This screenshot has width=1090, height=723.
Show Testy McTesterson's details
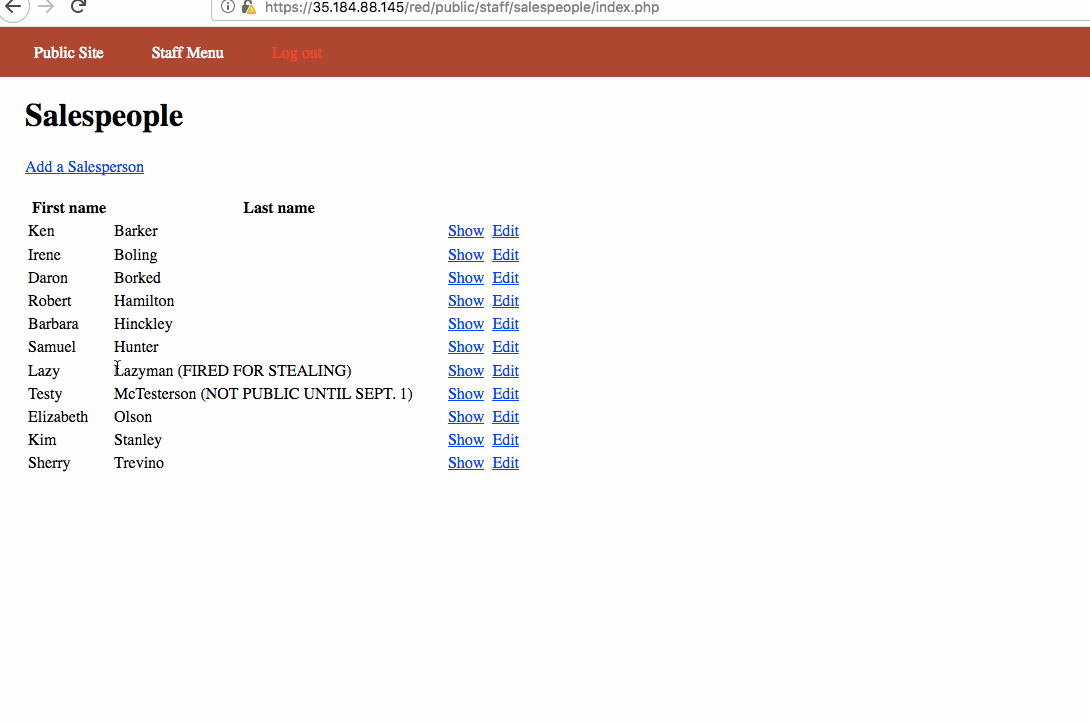[x=465, y=394]
